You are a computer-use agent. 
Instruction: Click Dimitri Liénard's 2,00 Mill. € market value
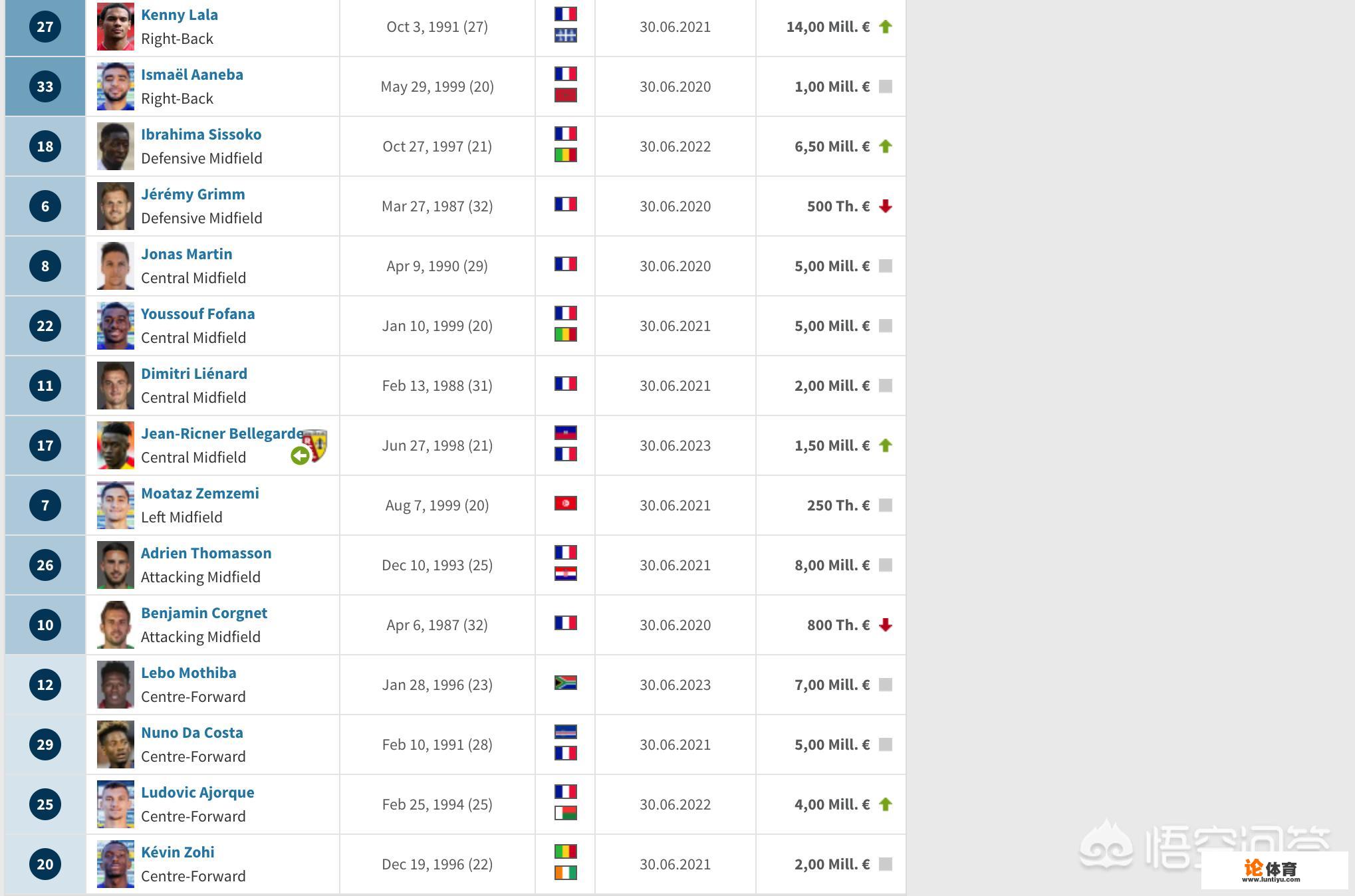831,386
